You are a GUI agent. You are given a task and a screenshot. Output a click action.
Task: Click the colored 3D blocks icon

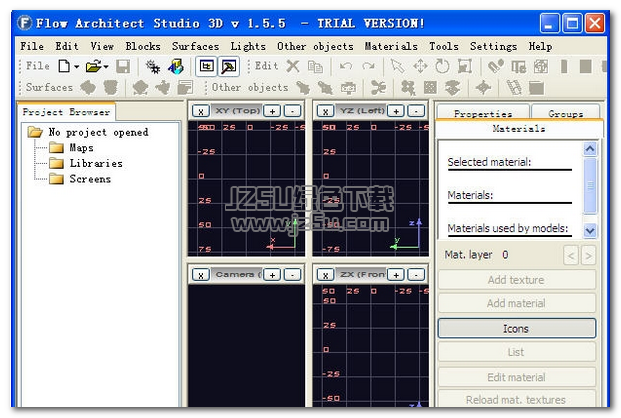coord(176,67)
